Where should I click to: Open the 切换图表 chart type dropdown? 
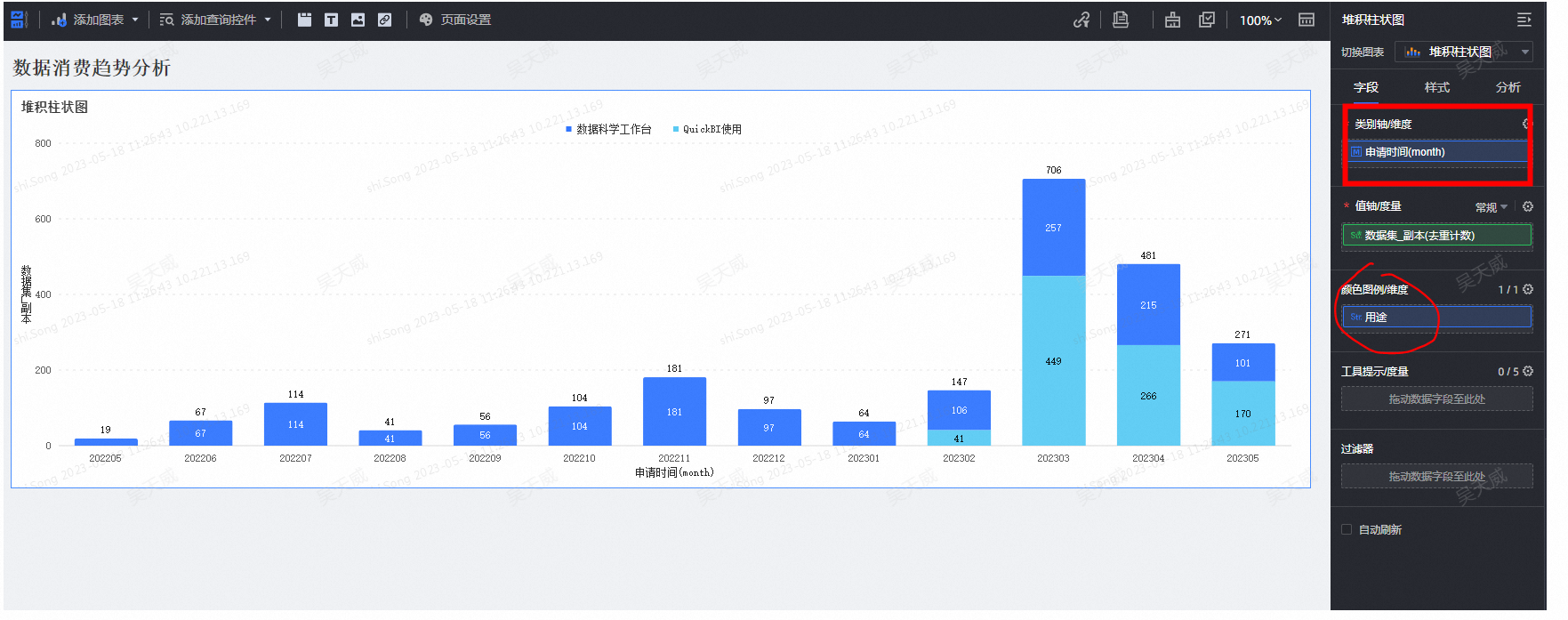(x=1463, y=52)
